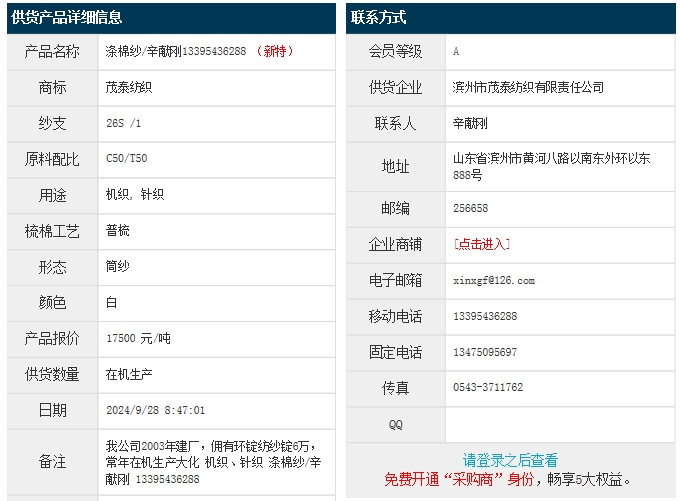Click the address text starting with 山东省滨州市
680x501 pixels.
pyautogui.click(x=551, y=158)
